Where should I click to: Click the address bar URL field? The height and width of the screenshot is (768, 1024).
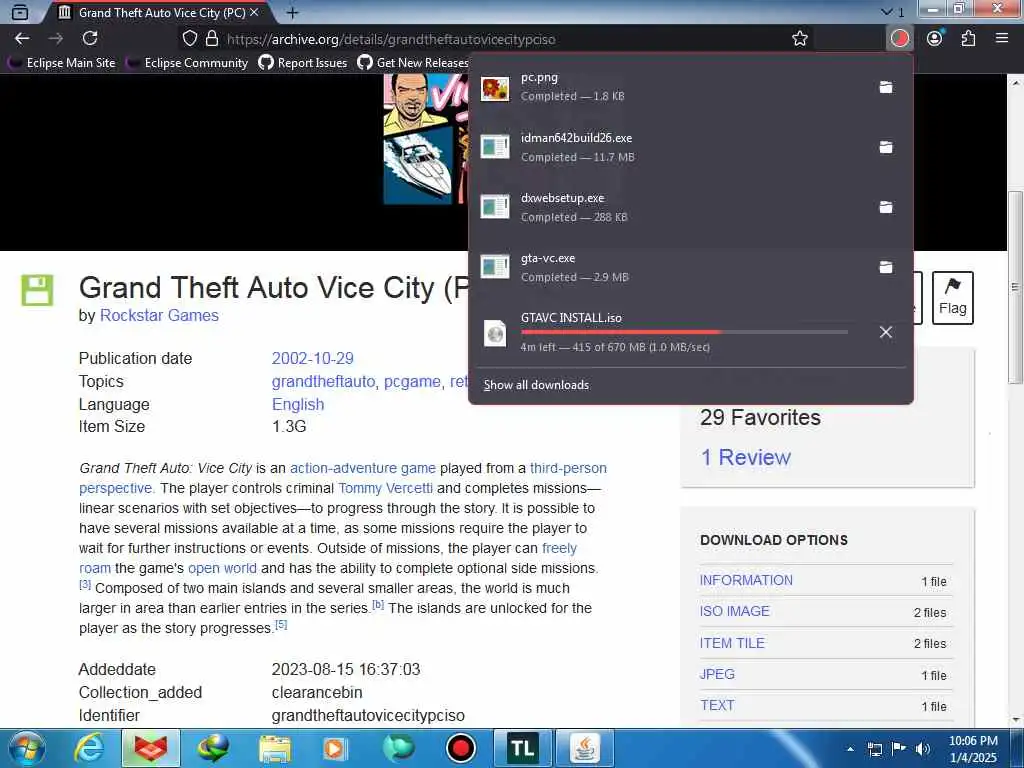pos(490,39)
